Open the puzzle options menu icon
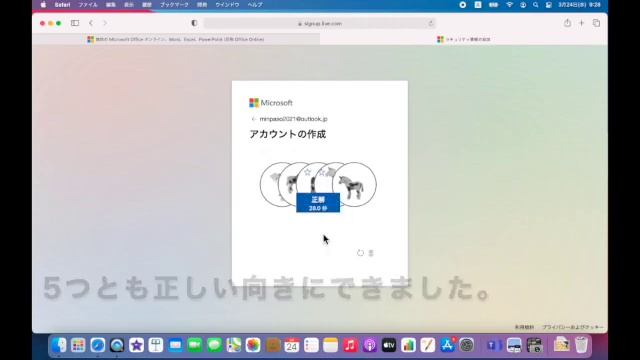 coord(371,253)
